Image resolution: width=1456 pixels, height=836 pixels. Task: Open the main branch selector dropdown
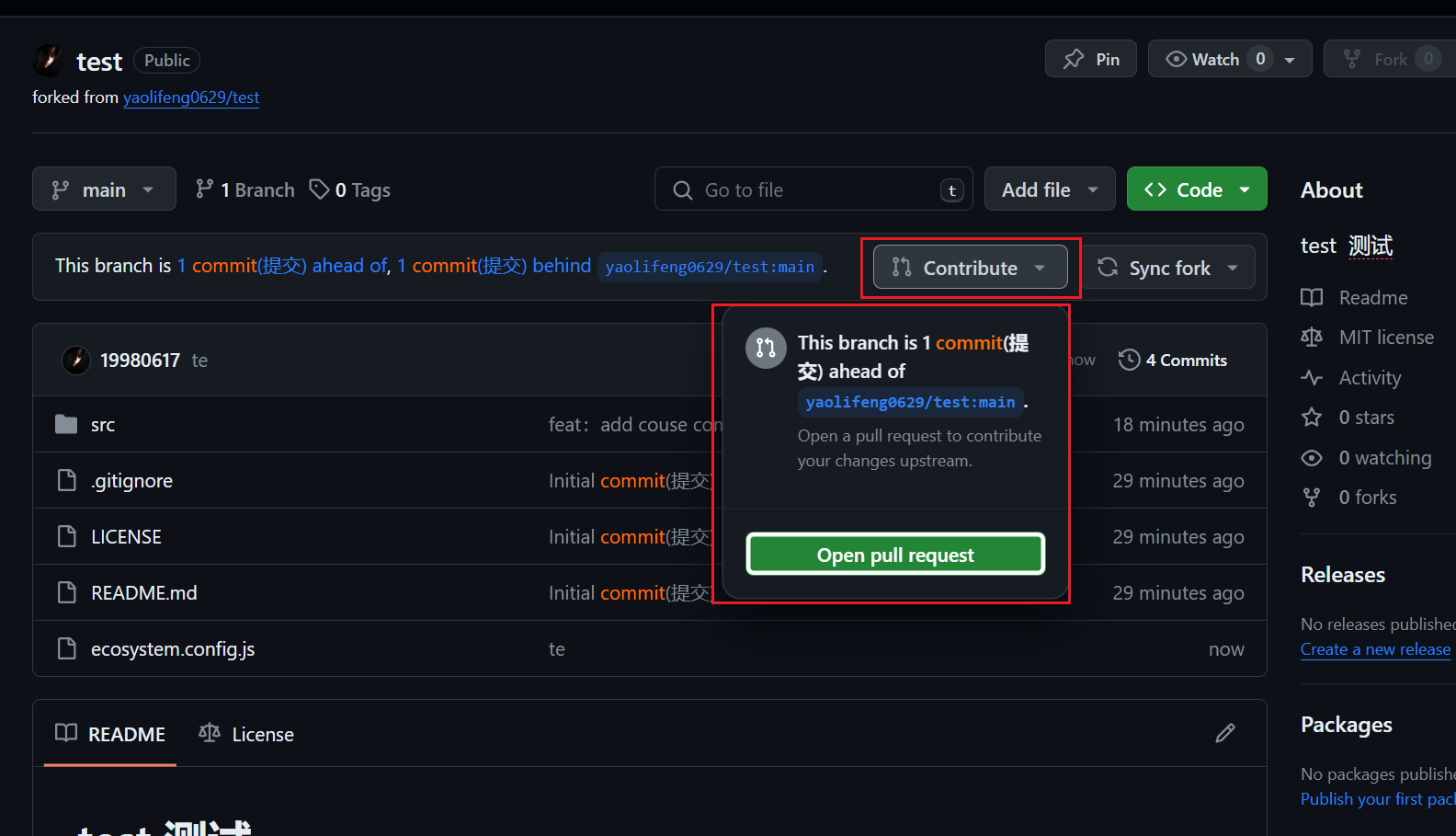pyautogui.click(x=104, y=189)
